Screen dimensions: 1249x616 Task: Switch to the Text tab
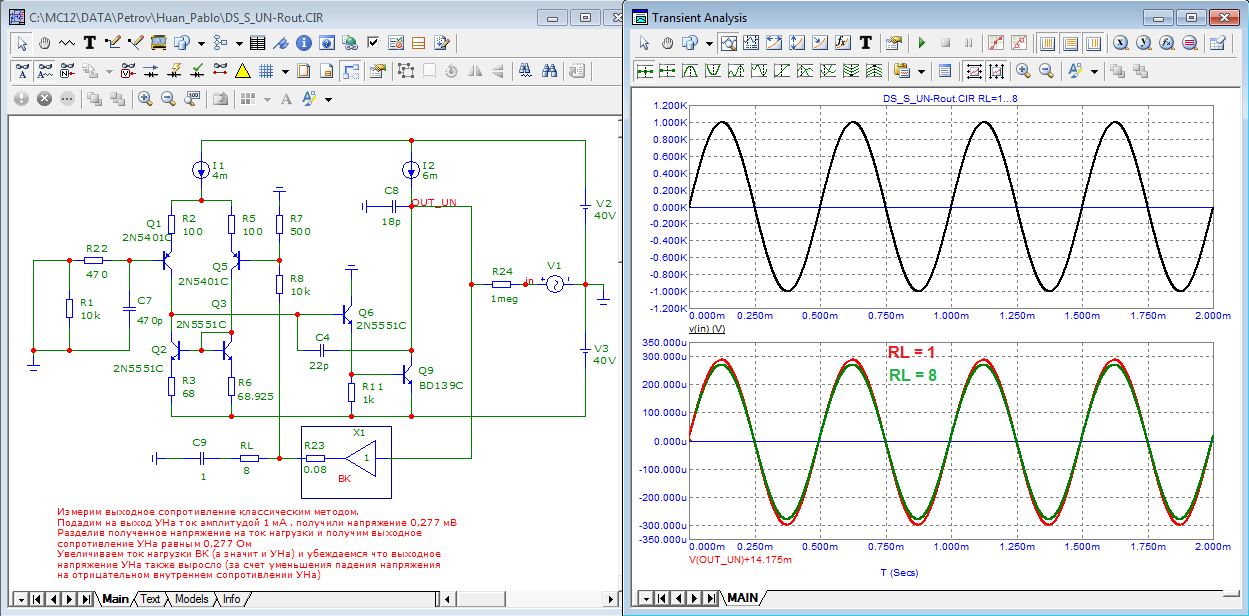pos(150,599)
